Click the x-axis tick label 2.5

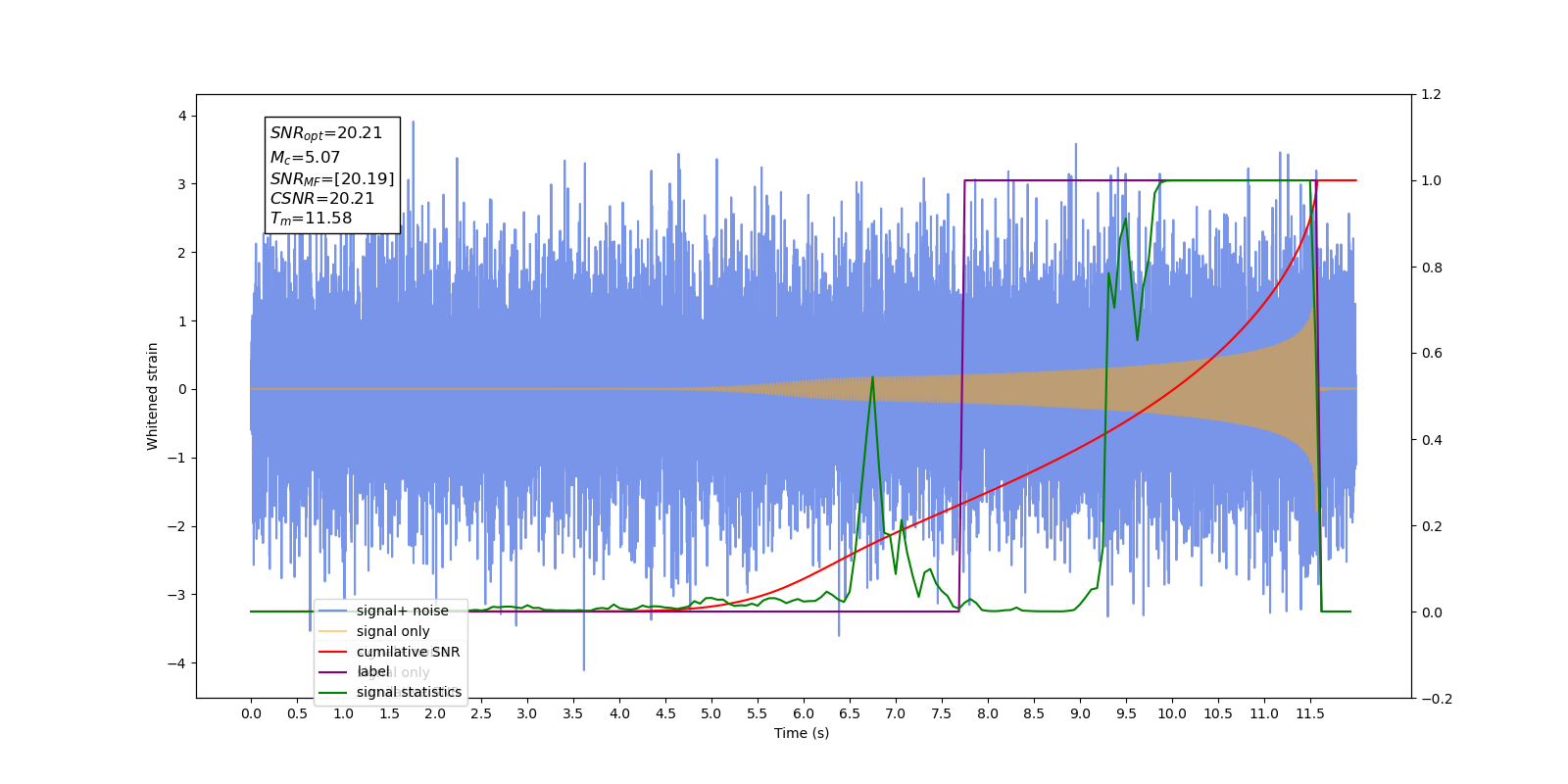(481, 713)
